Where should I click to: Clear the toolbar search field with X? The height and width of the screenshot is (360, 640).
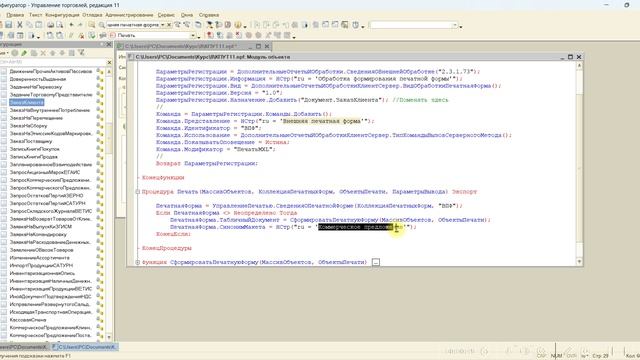[169, 25]
